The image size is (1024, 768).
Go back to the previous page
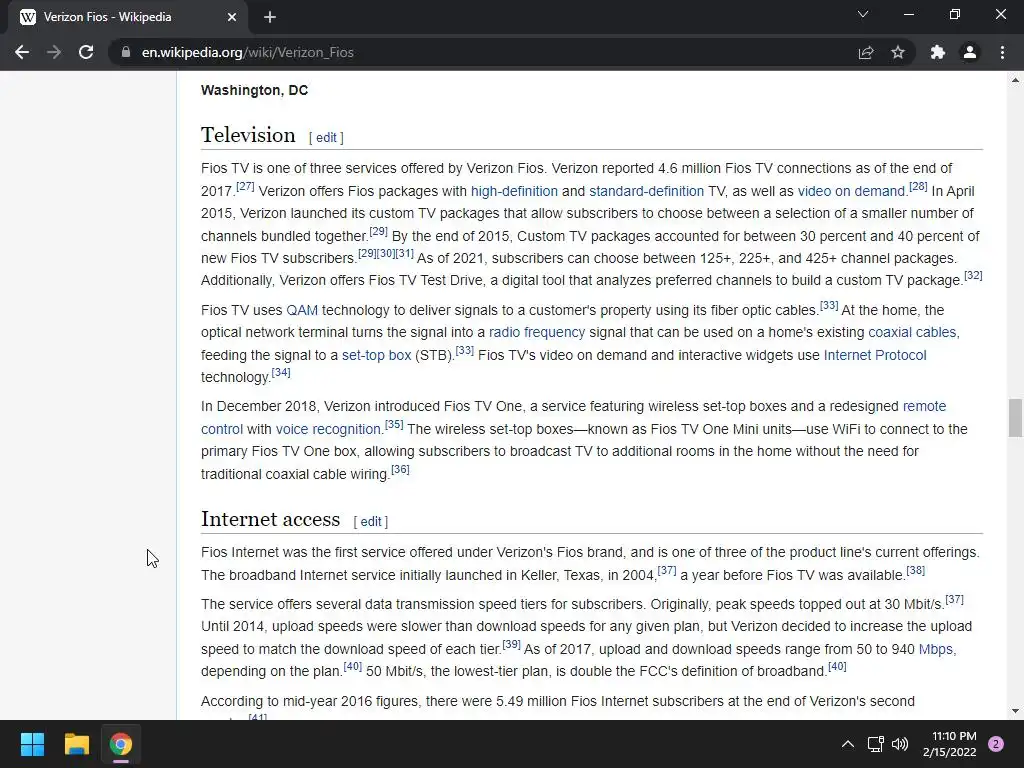22,52
